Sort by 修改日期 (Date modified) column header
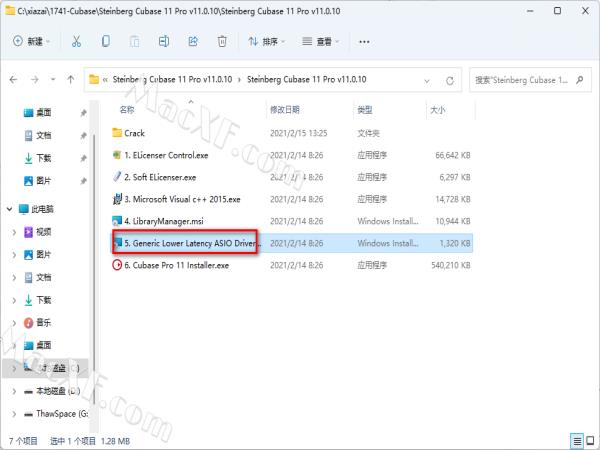 [x=285, y=110]
